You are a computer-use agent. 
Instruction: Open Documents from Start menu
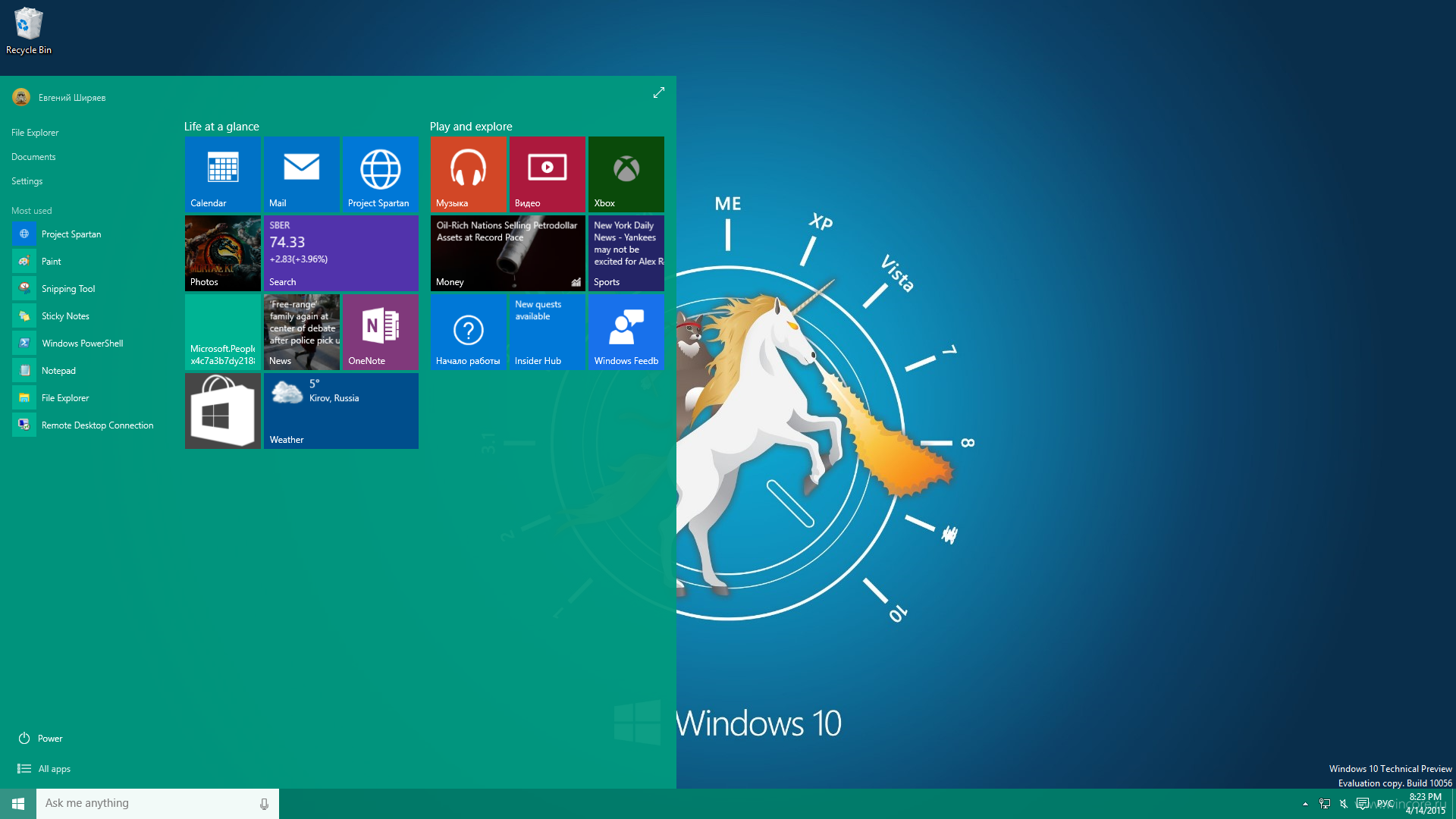(x=33, y=157)
